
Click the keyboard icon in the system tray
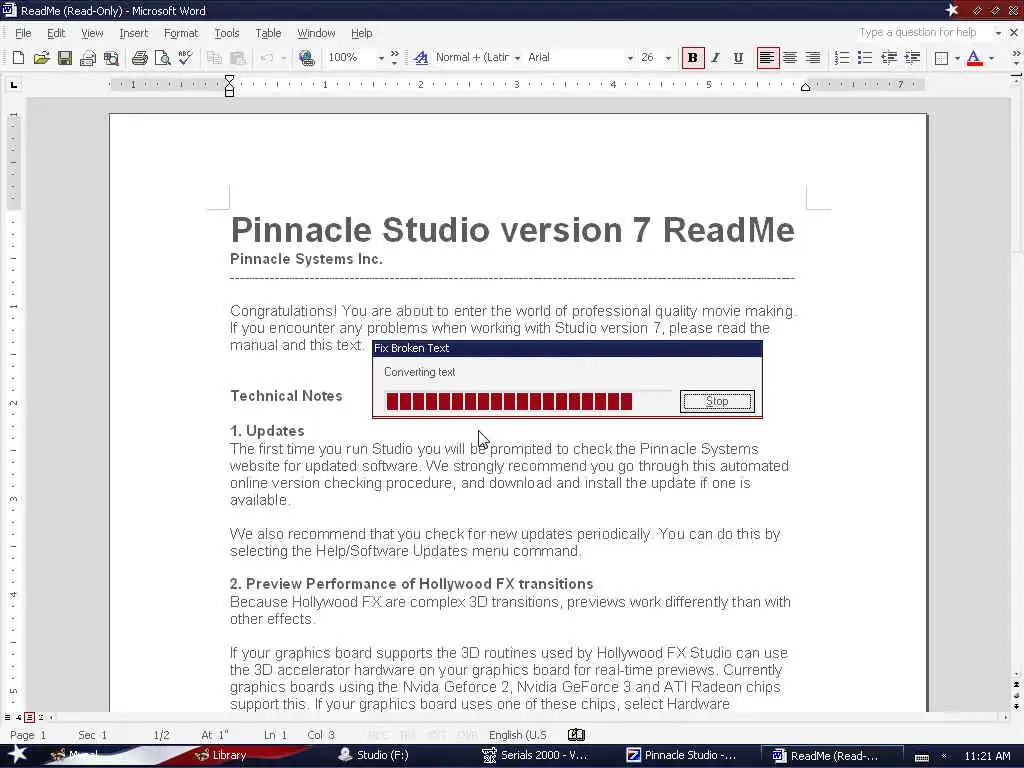click(x=921, y=756)
